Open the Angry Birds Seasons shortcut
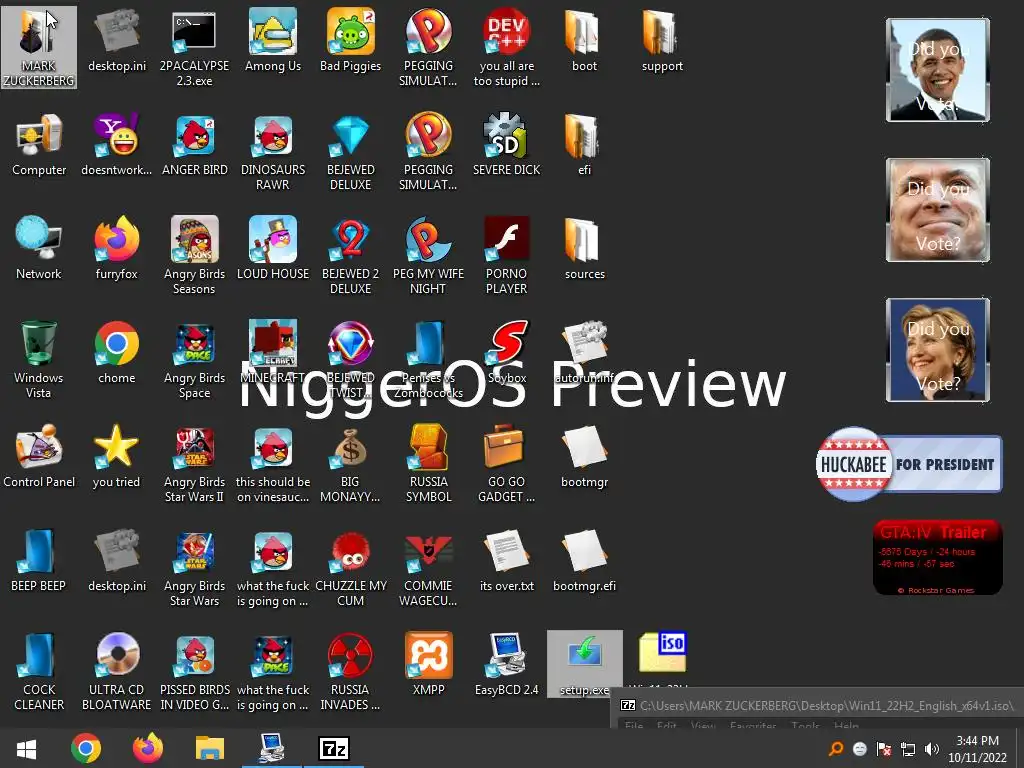 pos(194,255)
